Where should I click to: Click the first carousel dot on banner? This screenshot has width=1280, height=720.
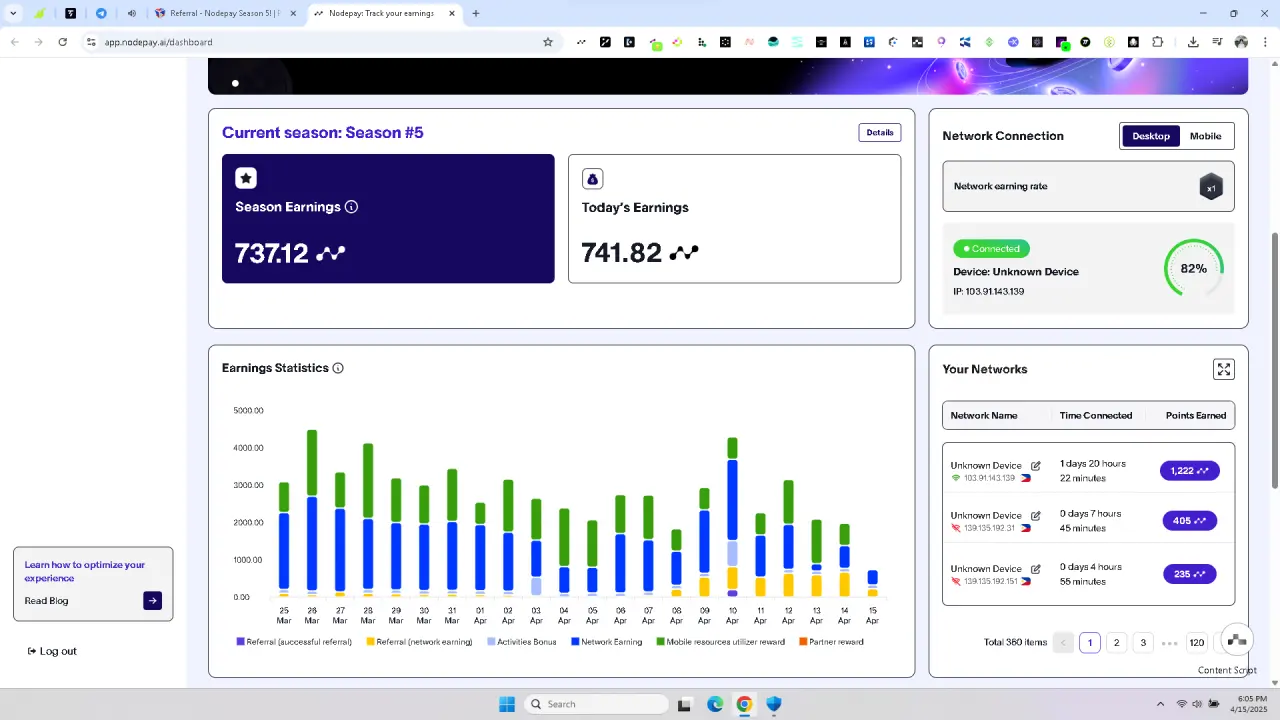(235, 83)
